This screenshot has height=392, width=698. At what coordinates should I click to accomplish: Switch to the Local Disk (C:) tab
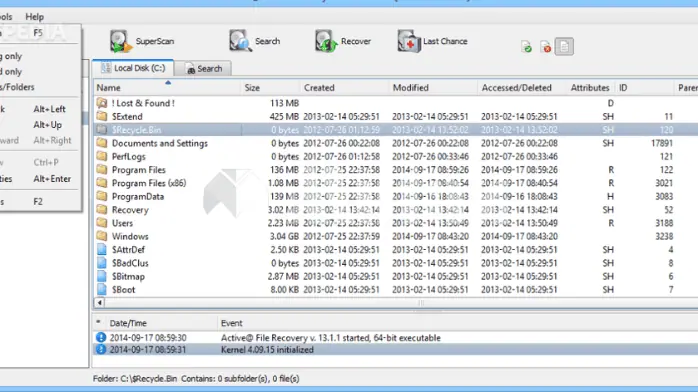coord(133,68)
